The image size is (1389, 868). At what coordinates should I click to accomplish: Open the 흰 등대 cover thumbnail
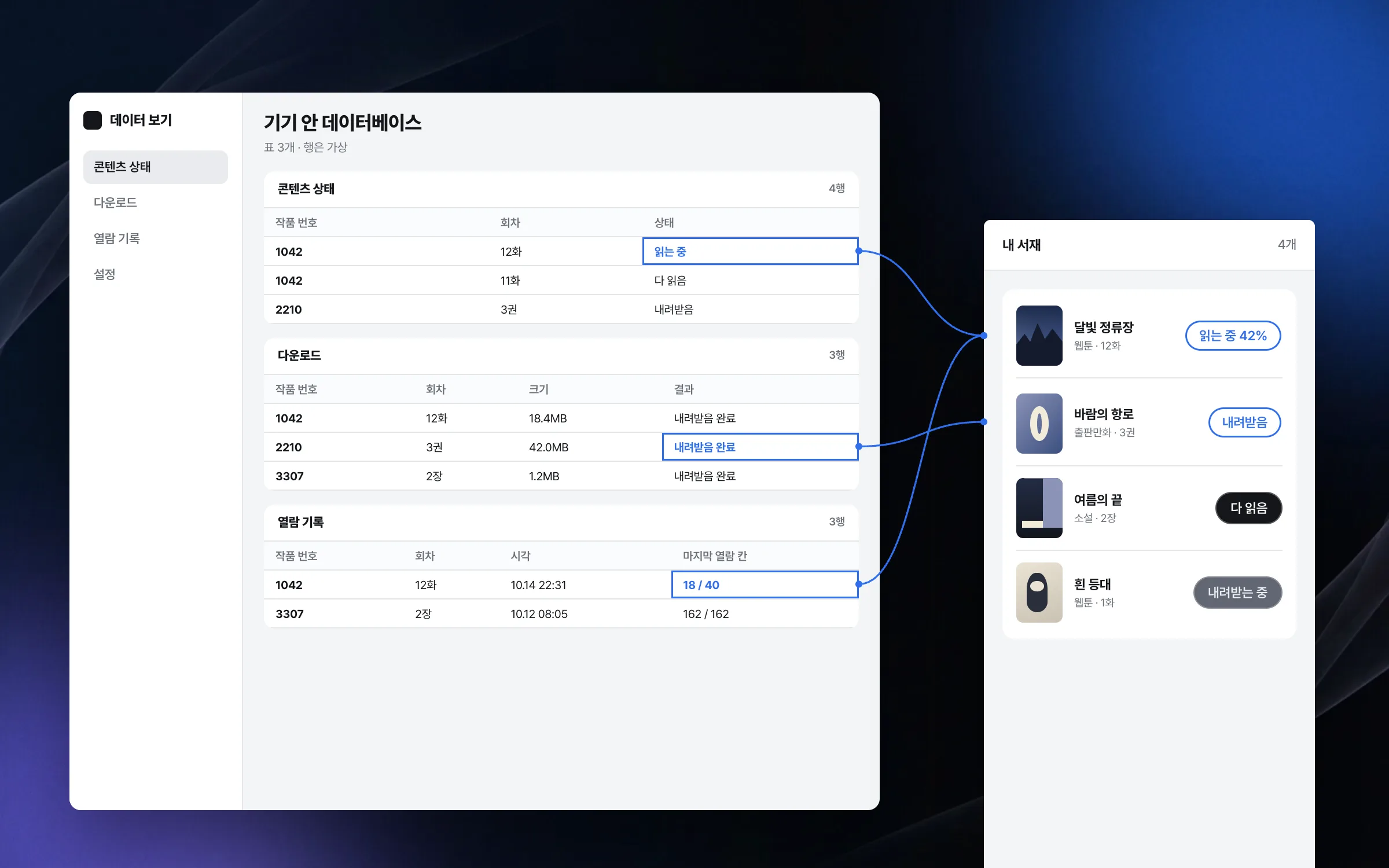(x=1039, y=593)
